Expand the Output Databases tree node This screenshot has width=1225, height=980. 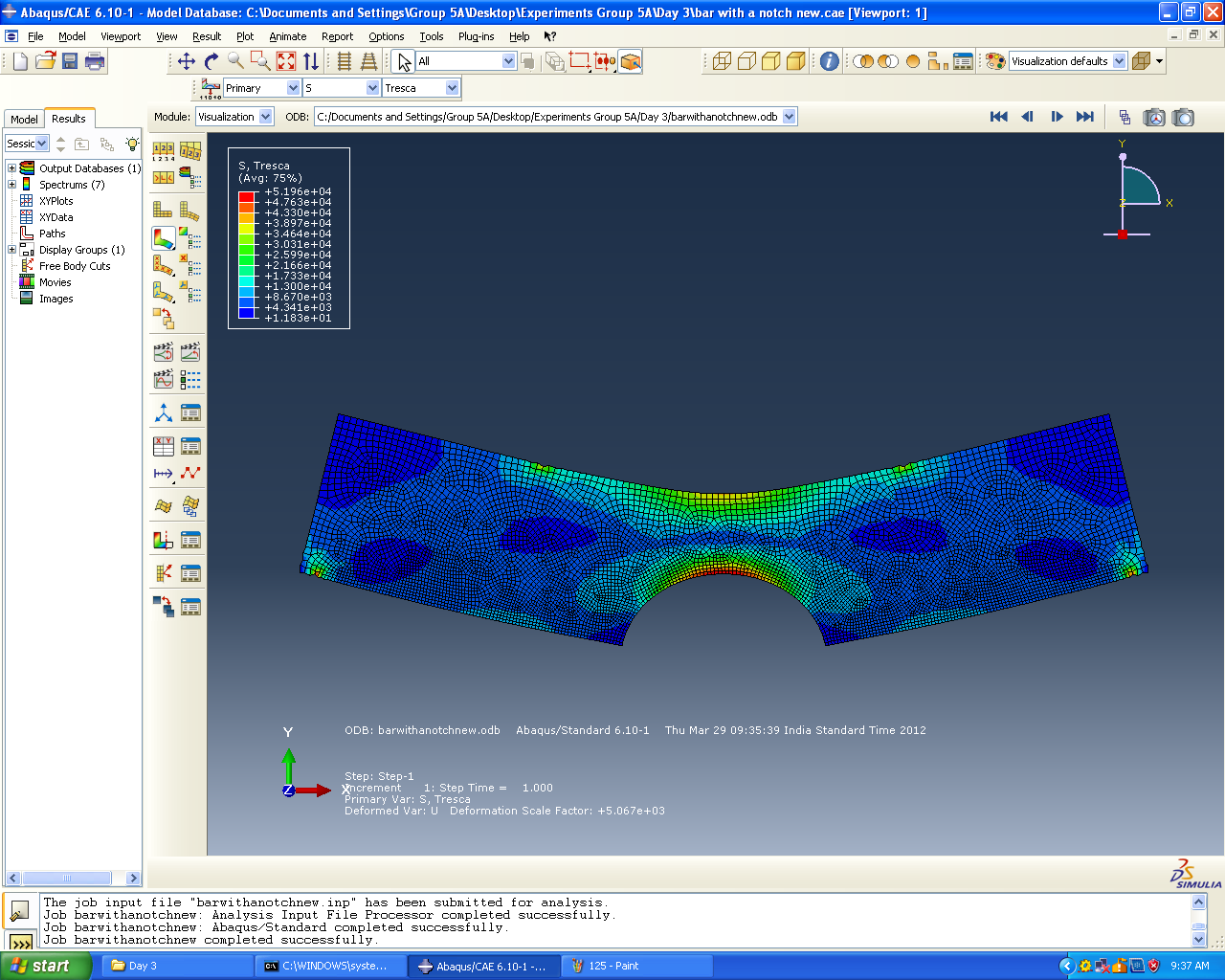11,168
